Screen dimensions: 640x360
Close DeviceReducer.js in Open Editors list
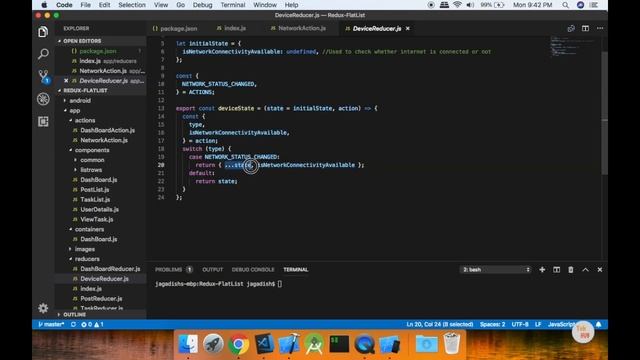coord(66,81)
